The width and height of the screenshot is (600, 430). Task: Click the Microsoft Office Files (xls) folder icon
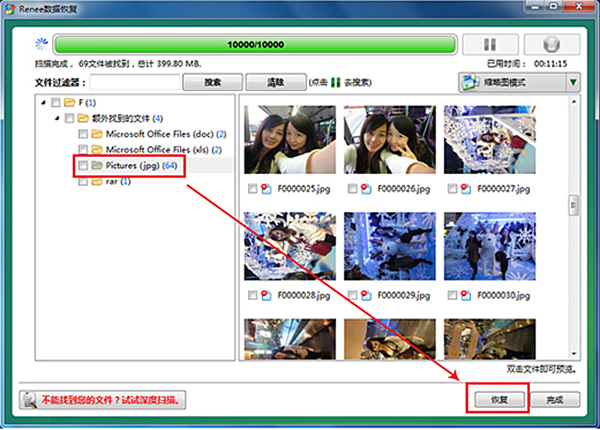pyautogui.click(x=97, y=149)
